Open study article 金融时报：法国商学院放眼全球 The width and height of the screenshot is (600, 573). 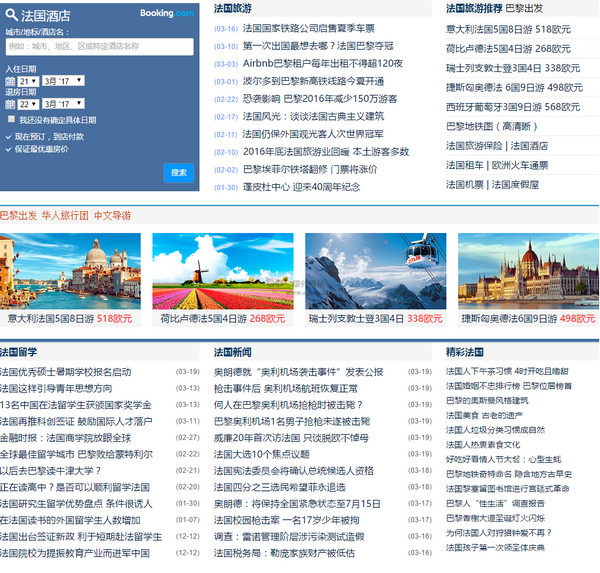65,438
